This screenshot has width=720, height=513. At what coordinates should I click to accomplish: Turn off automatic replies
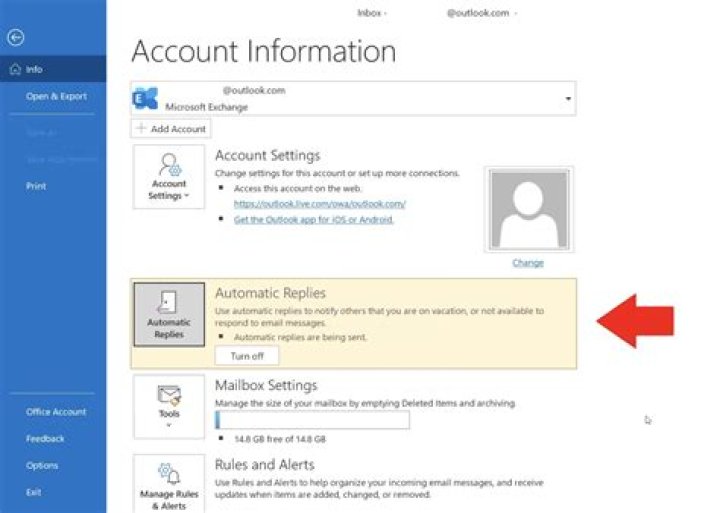[x=247, y=356]
